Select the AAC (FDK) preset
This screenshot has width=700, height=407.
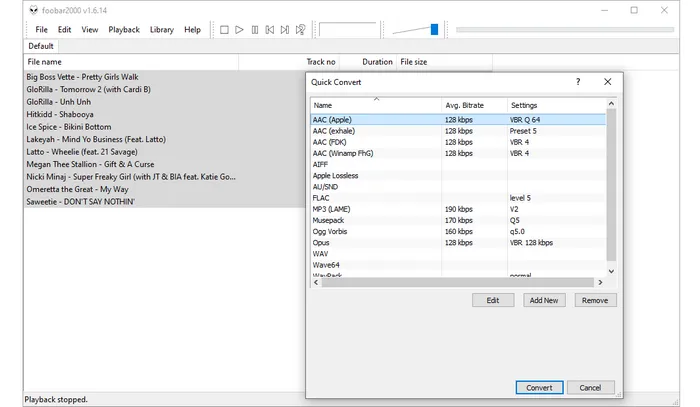point(458,142)
